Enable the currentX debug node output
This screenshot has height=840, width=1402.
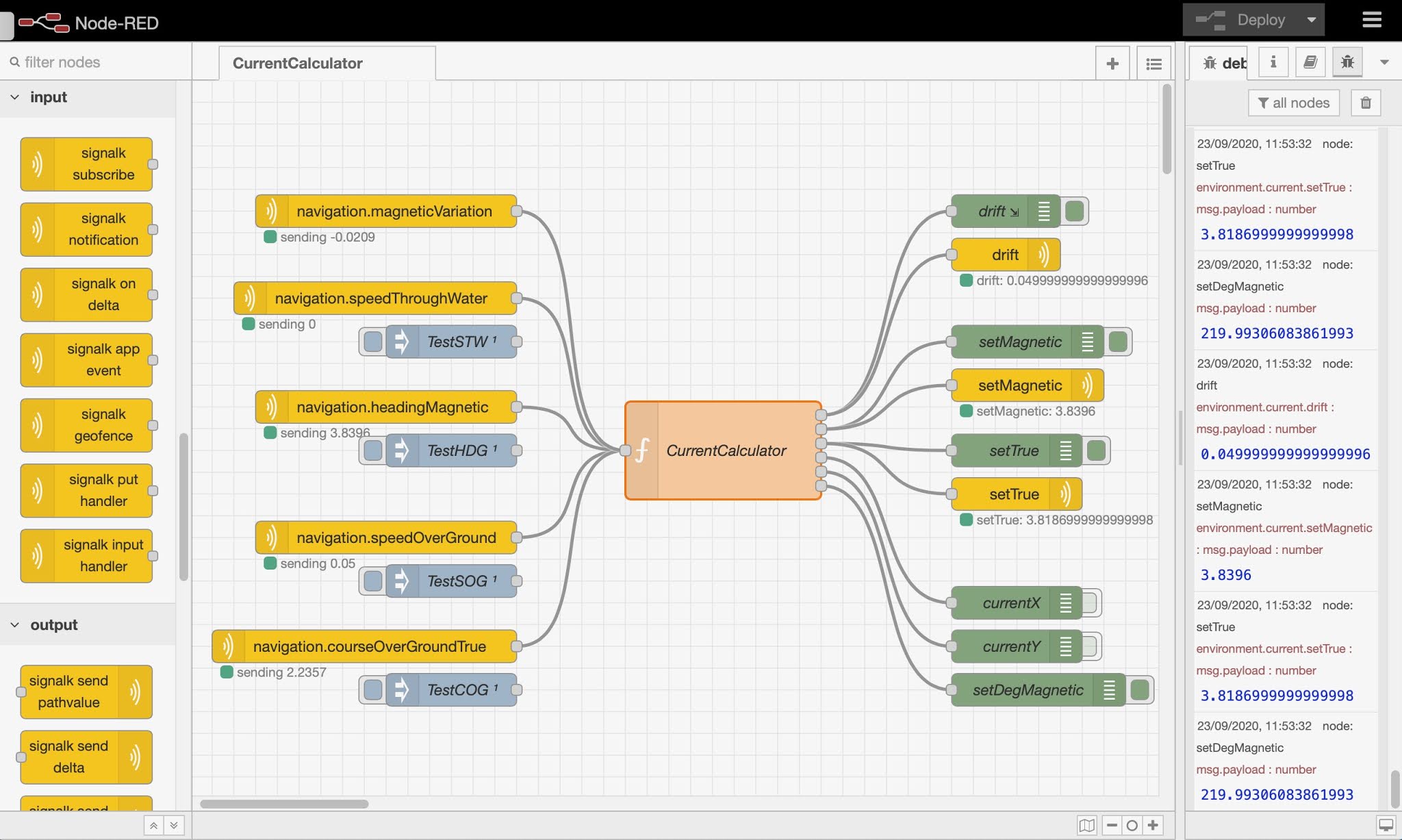tap(1091, 603)
